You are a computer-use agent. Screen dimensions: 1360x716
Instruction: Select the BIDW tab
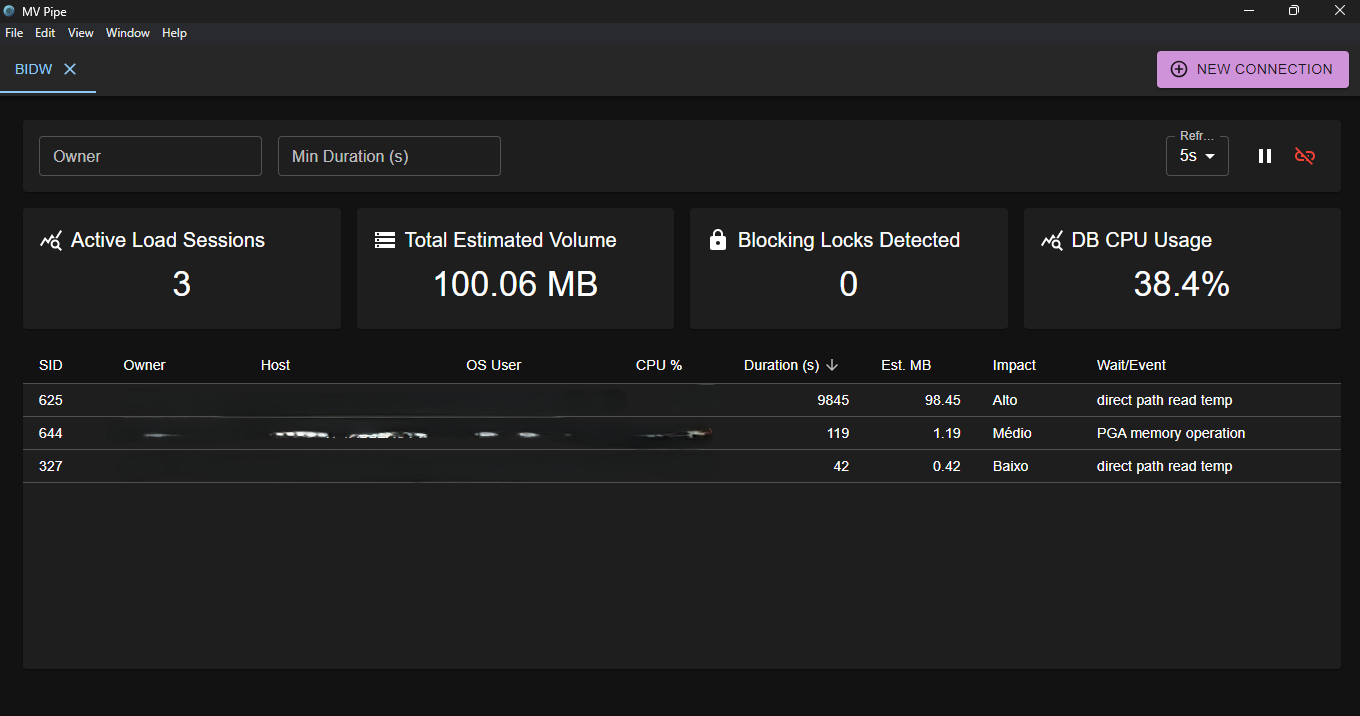point(34,69)
